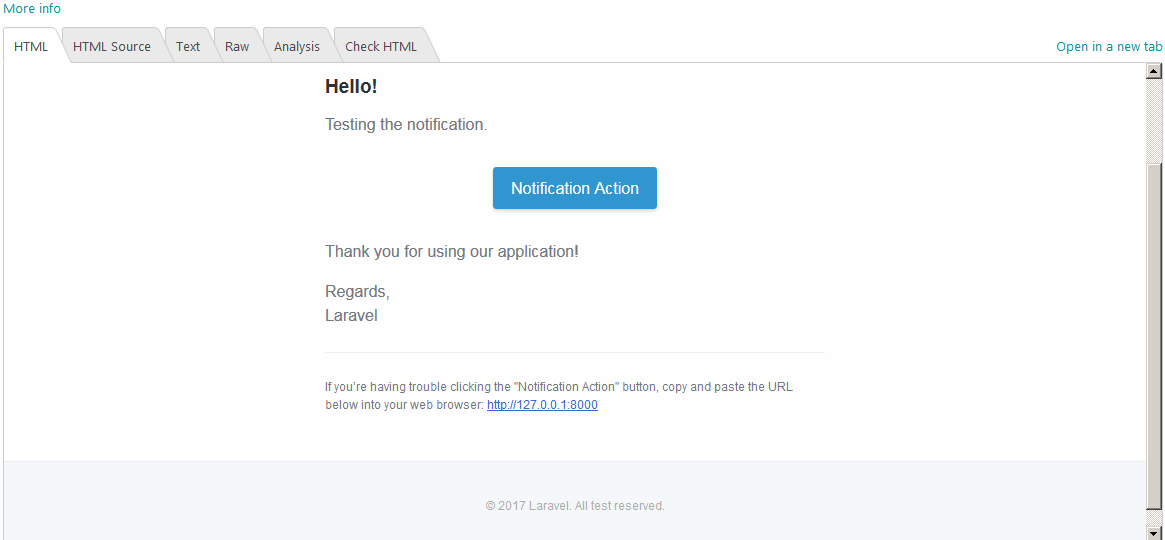The width and height of the screenshot is (1165, 540).
Task: Click Open in a new tab link
Action: tap(1109, 47)
